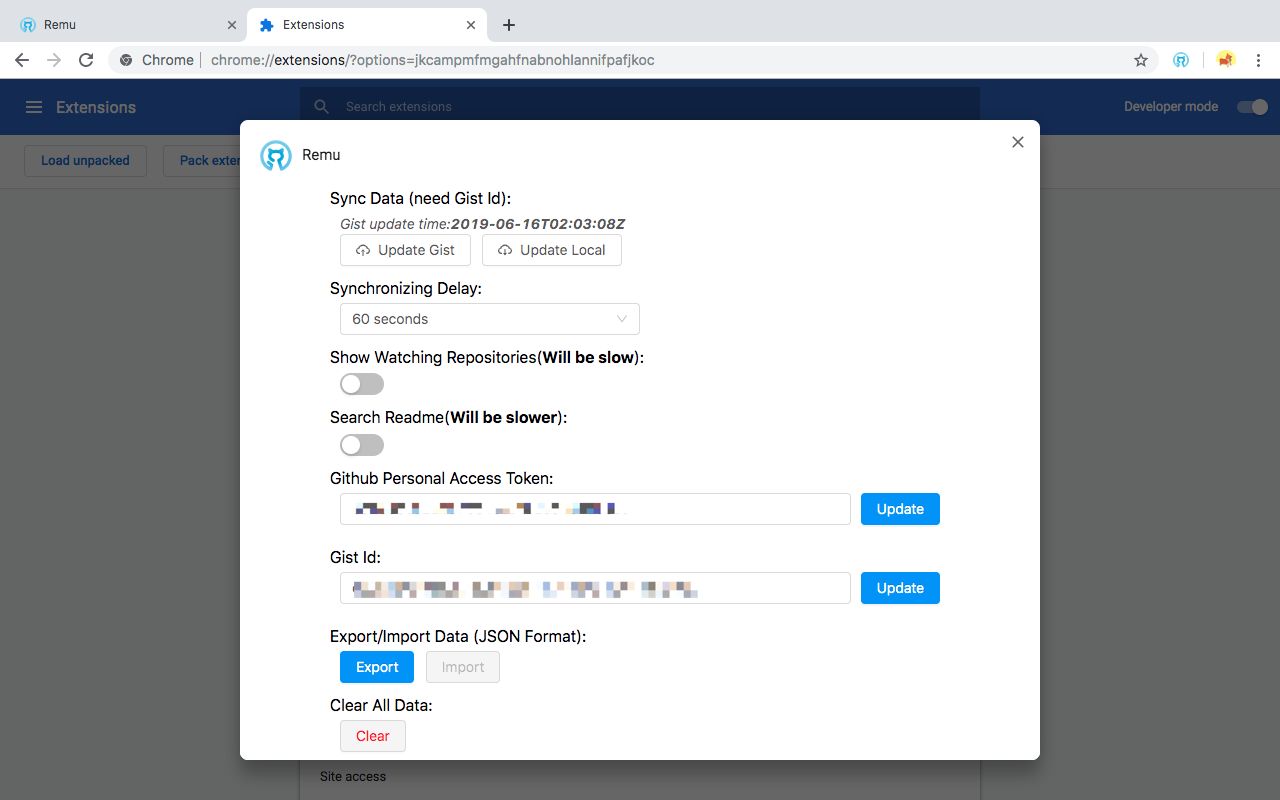Viewport: 1280px width, 800px height.
Task: Enable Search Readme switch
Action: click(362, 444)
